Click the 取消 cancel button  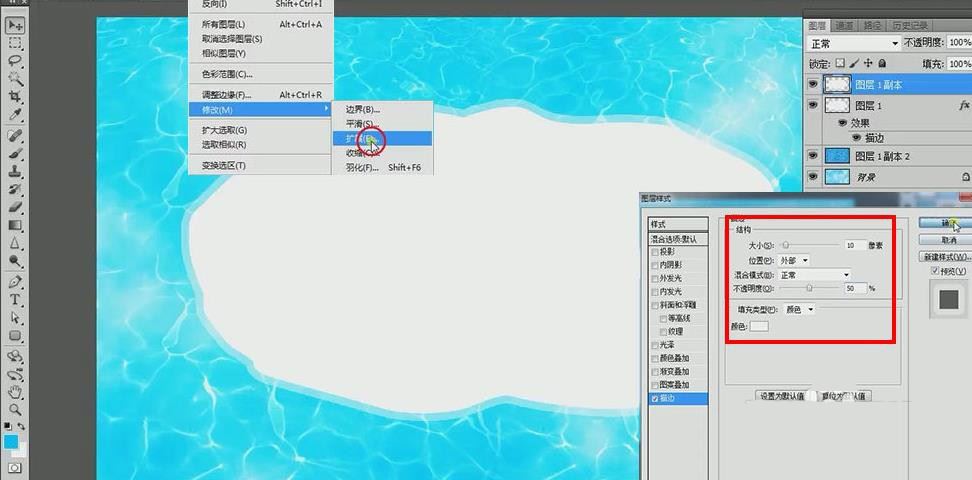(944, 239)
